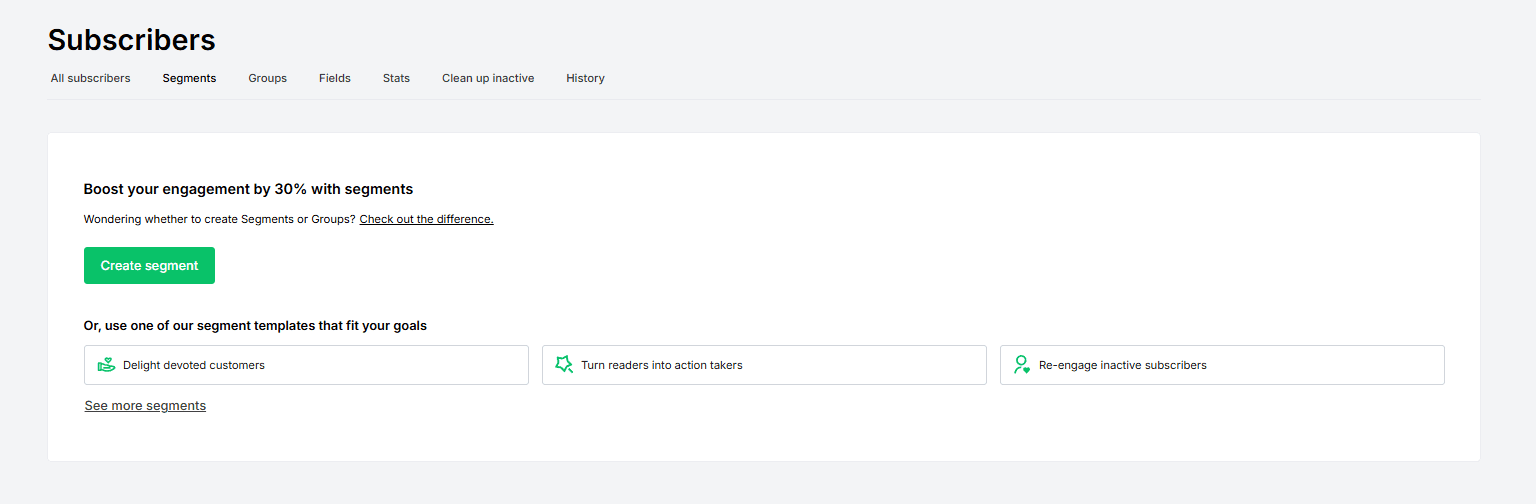Select the Re-engage inactive subscribers template
The image size is (1536, 504).
click(x=1222, y=365)
